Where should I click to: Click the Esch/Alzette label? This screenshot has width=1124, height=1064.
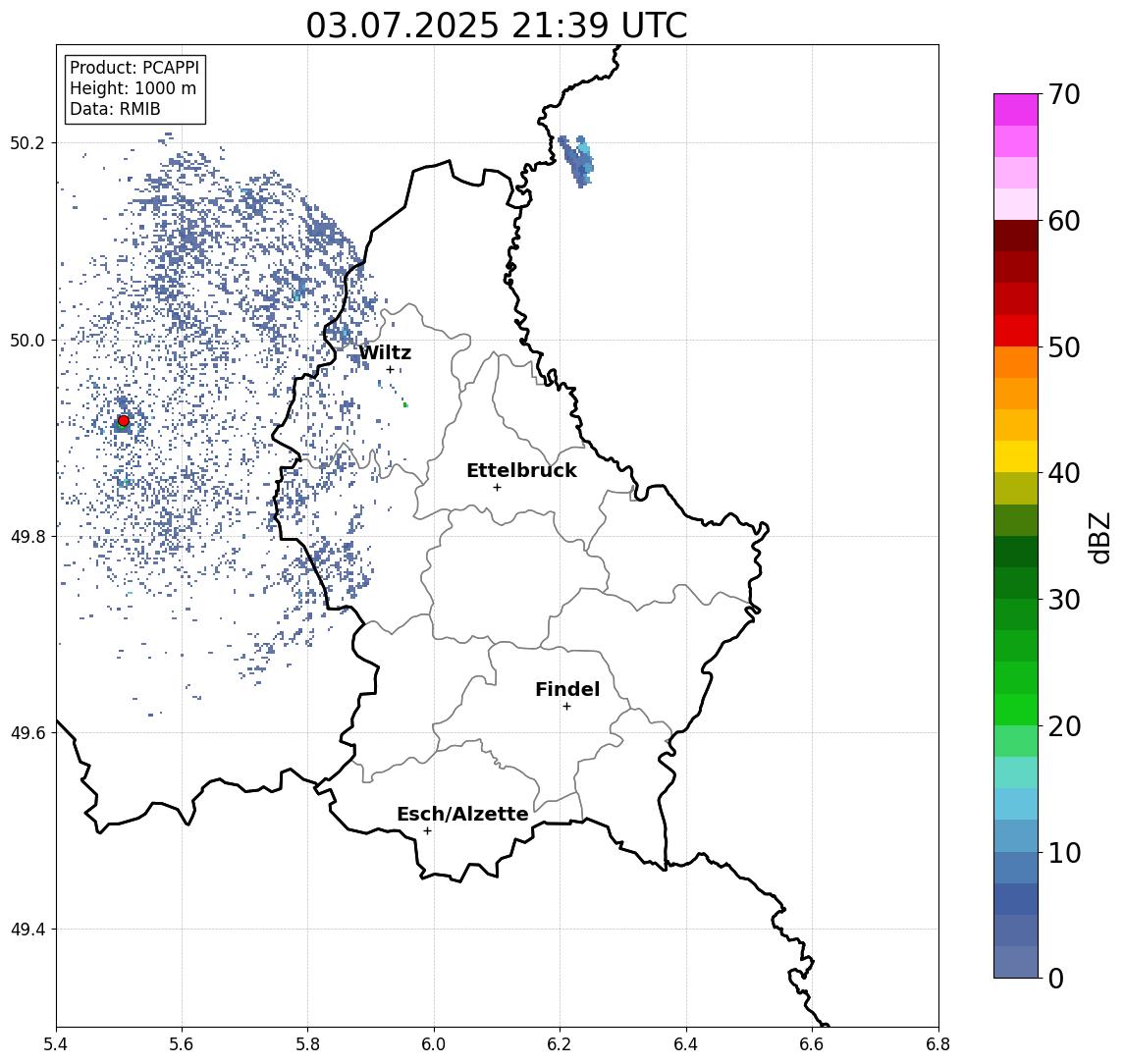pos(462,814)
